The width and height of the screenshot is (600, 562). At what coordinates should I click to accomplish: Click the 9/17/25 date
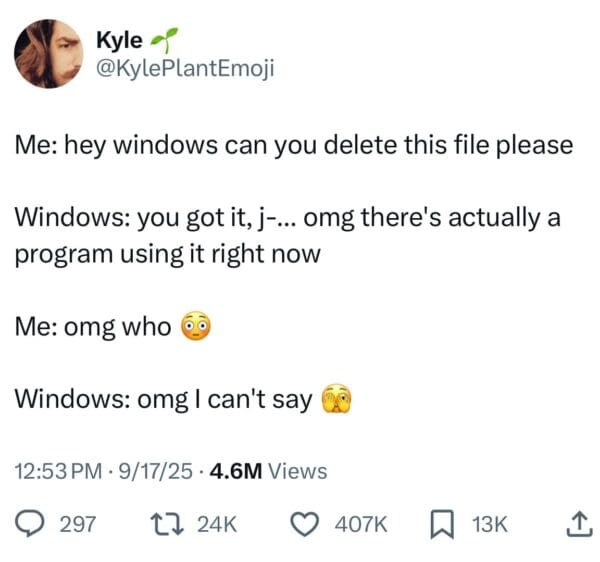pyautogui.click(x=155, y=471)
